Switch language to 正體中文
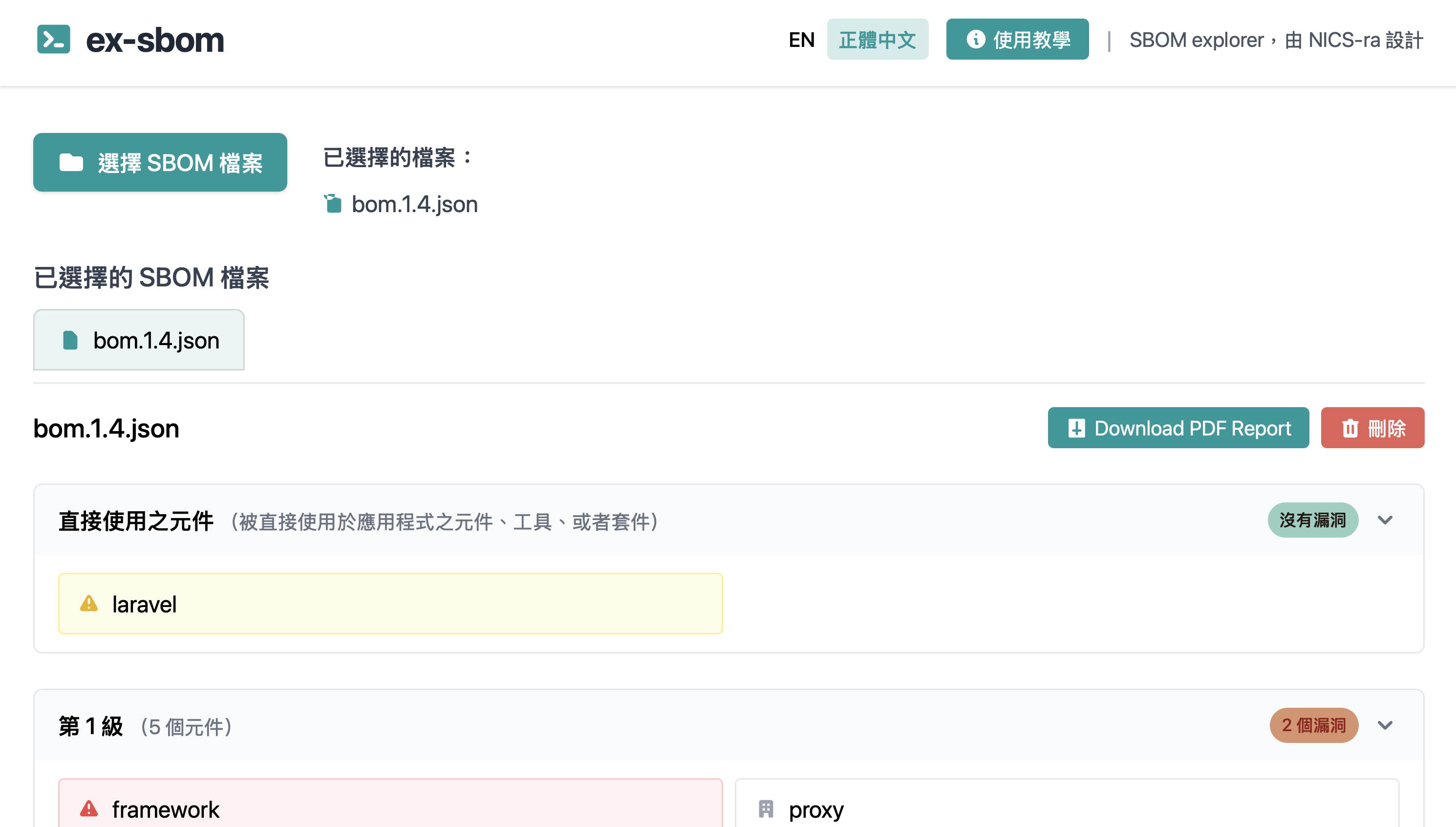This screenshot has width=1456, height=827. pyautogui.click(x=877, y=39)
